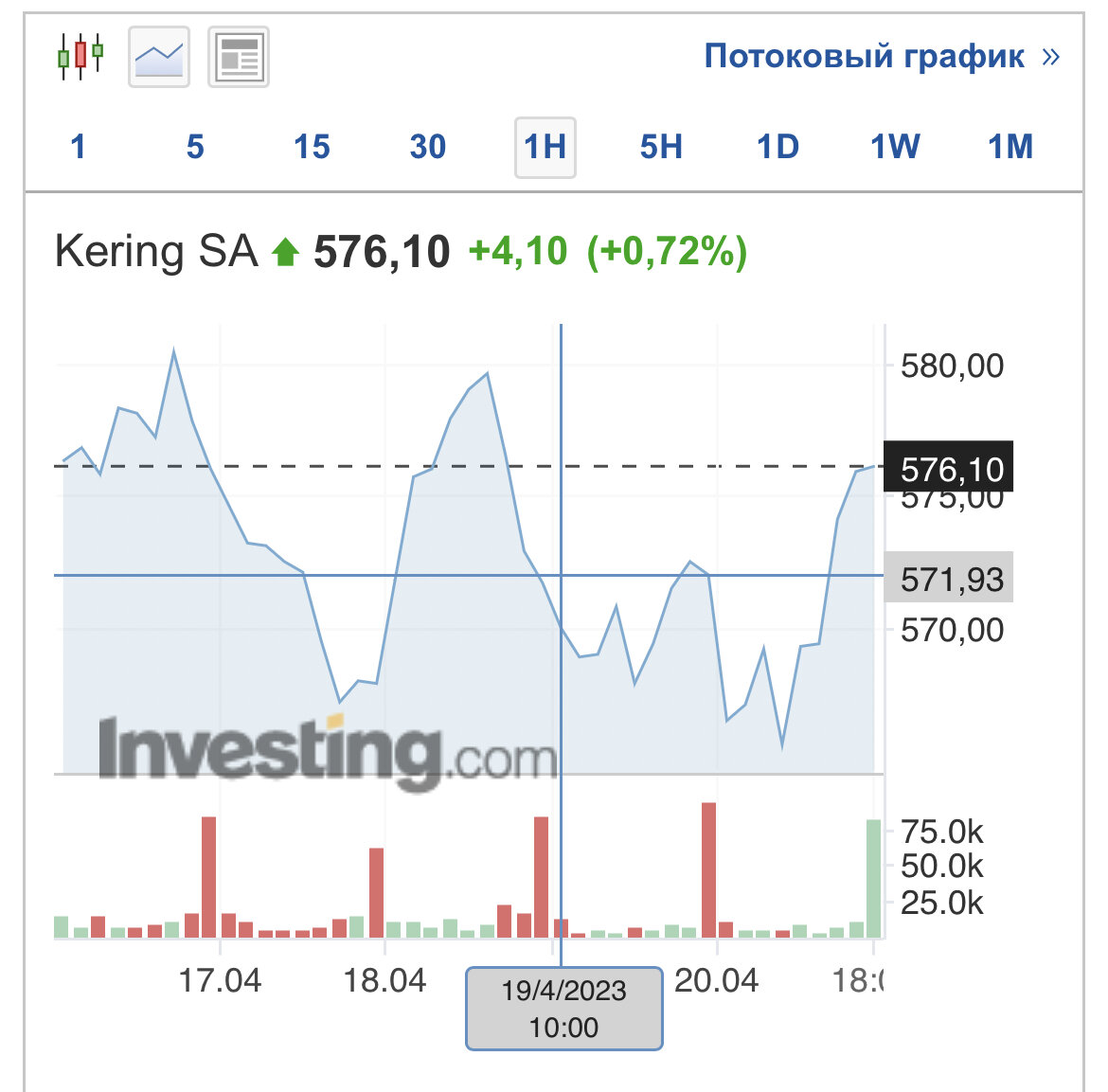Select the 1H interval
This screenshot has width=1108, height=1092.
[x=545, y=147]
